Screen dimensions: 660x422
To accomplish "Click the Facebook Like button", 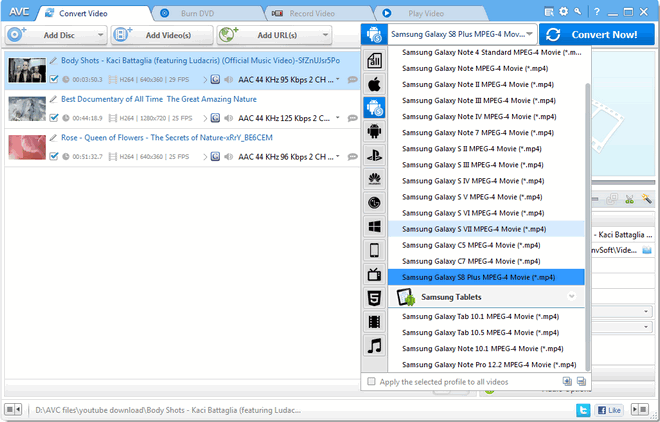I will click(609, 410).
